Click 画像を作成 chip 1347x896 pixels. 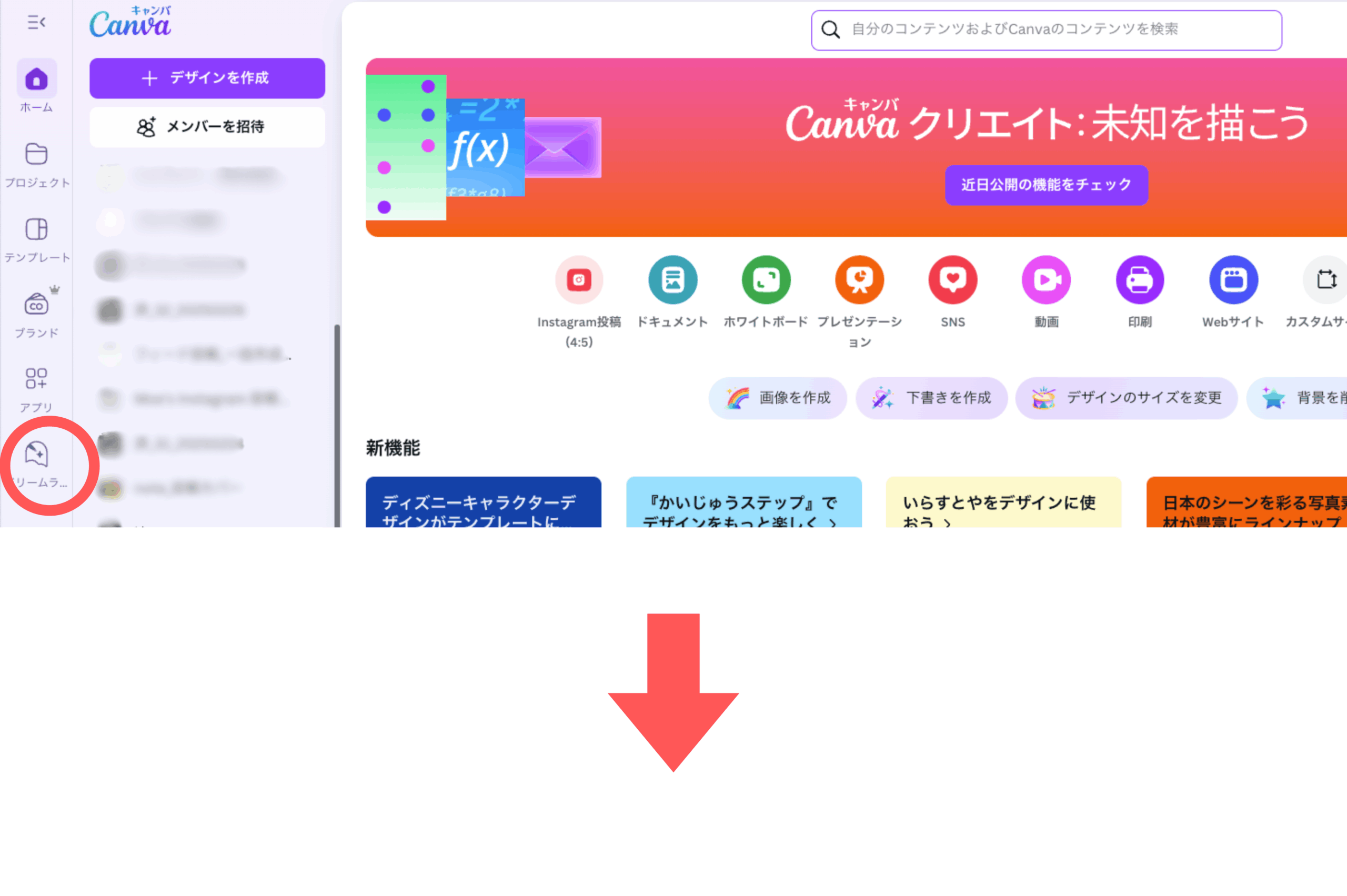pos(777,398)
